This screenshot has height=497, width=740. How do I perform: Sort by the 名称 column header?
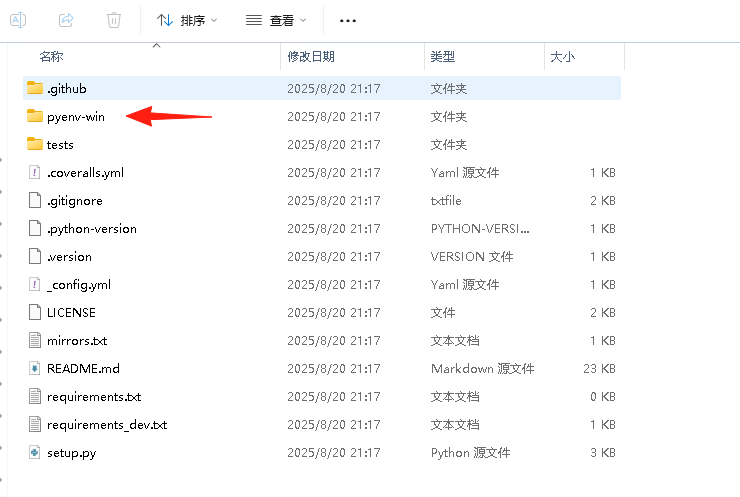(x=51, y=57)
